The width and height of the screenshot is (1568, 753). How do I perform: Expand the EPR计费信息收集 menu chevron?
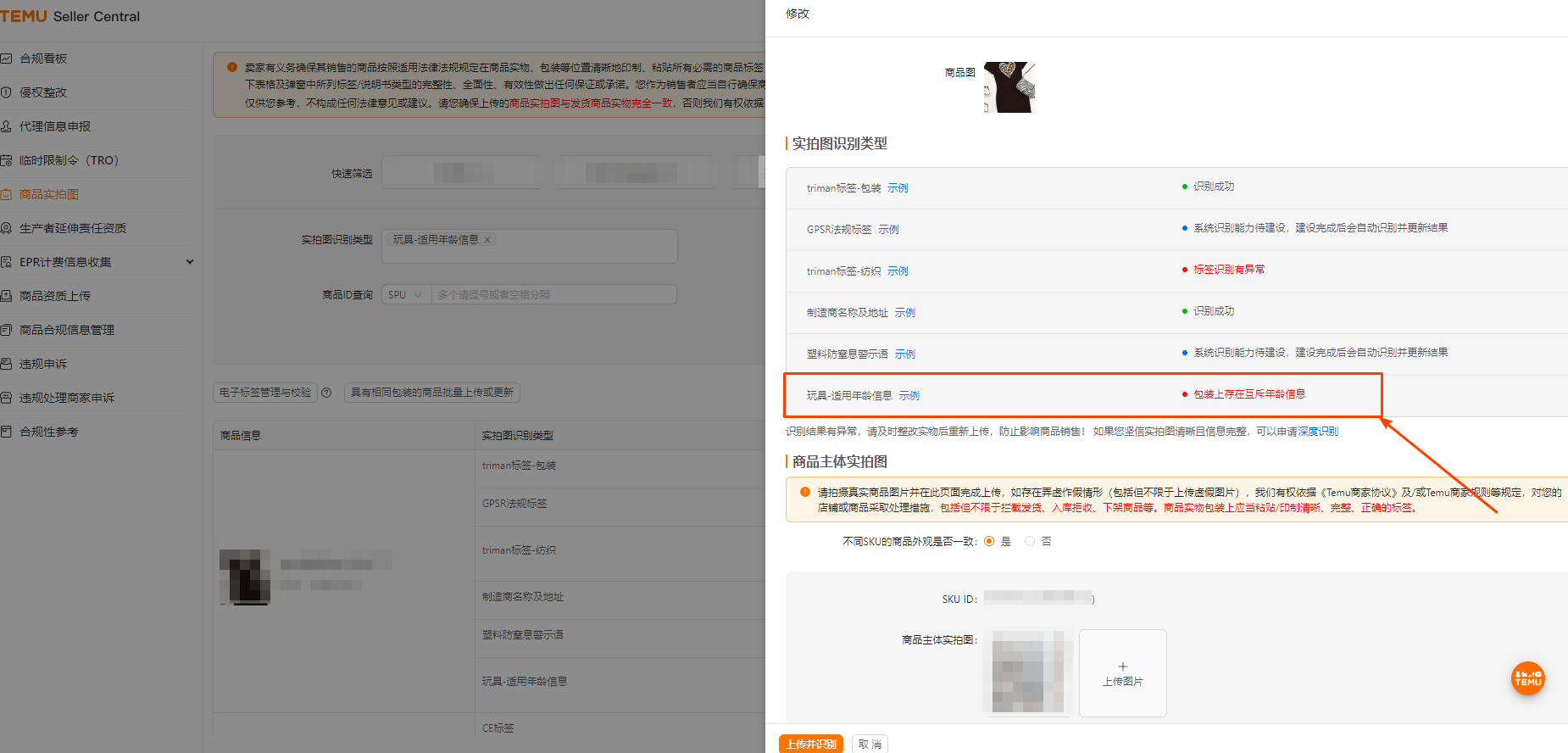tap(190, 262)
